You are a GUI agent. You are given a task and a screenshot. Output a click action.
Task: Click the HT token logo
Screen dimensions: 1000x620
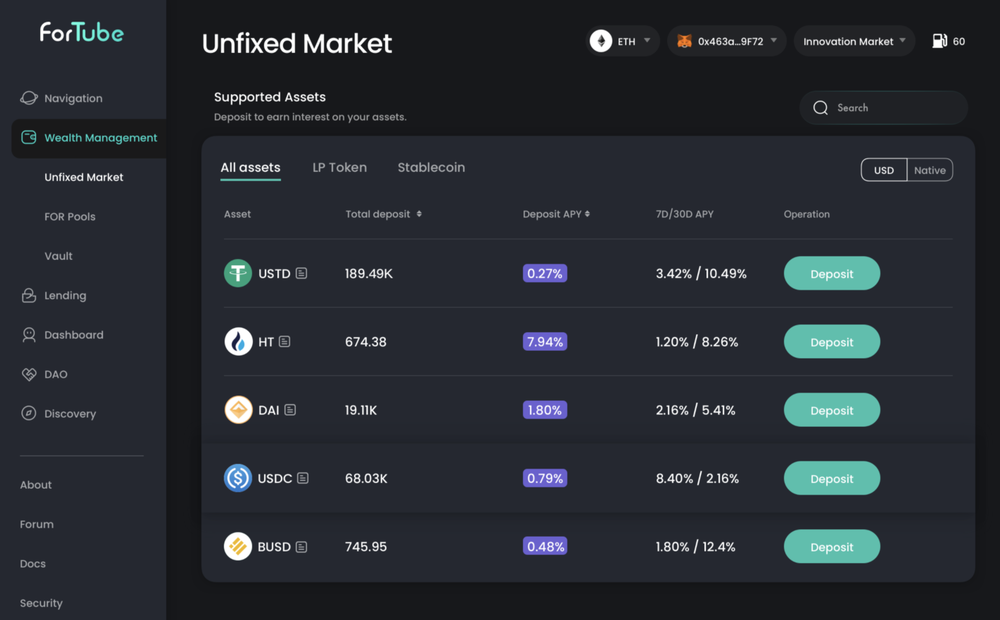tap(238, 342)
